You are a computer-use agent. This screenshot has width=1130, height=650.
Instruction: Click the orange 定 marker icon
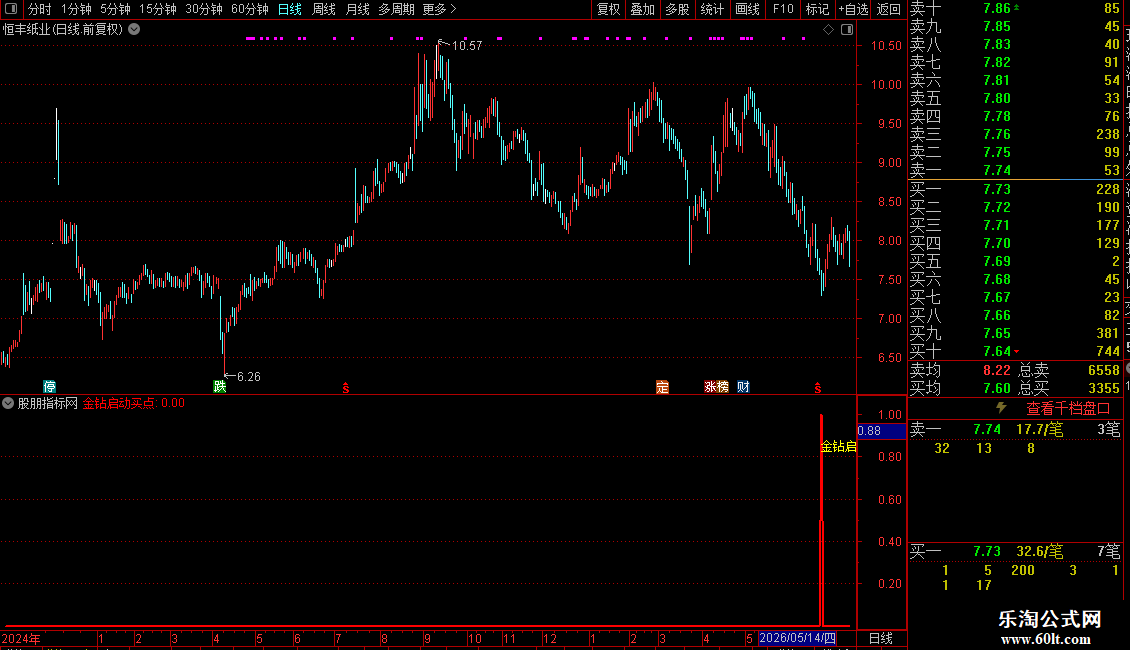(662, 387)
